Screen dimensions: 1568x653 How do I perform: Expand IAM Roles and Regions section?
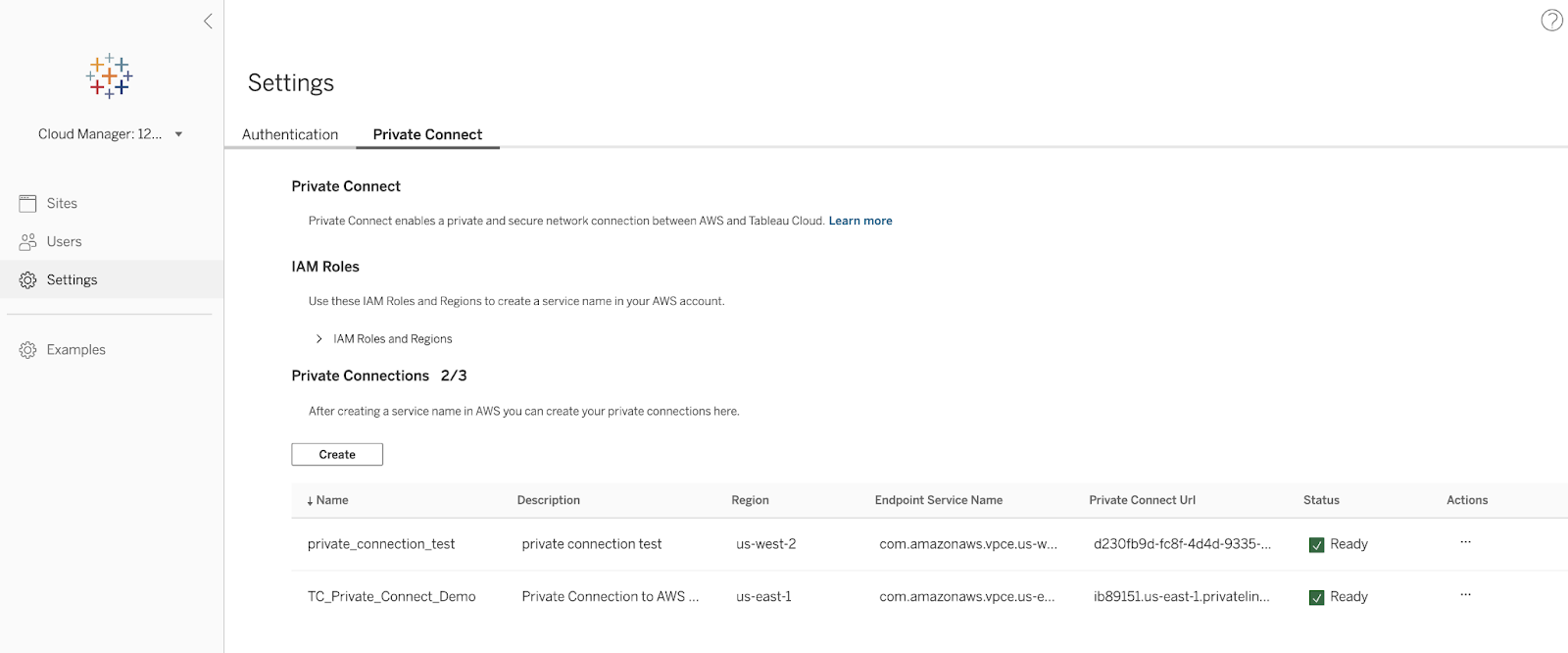point(319,339)
